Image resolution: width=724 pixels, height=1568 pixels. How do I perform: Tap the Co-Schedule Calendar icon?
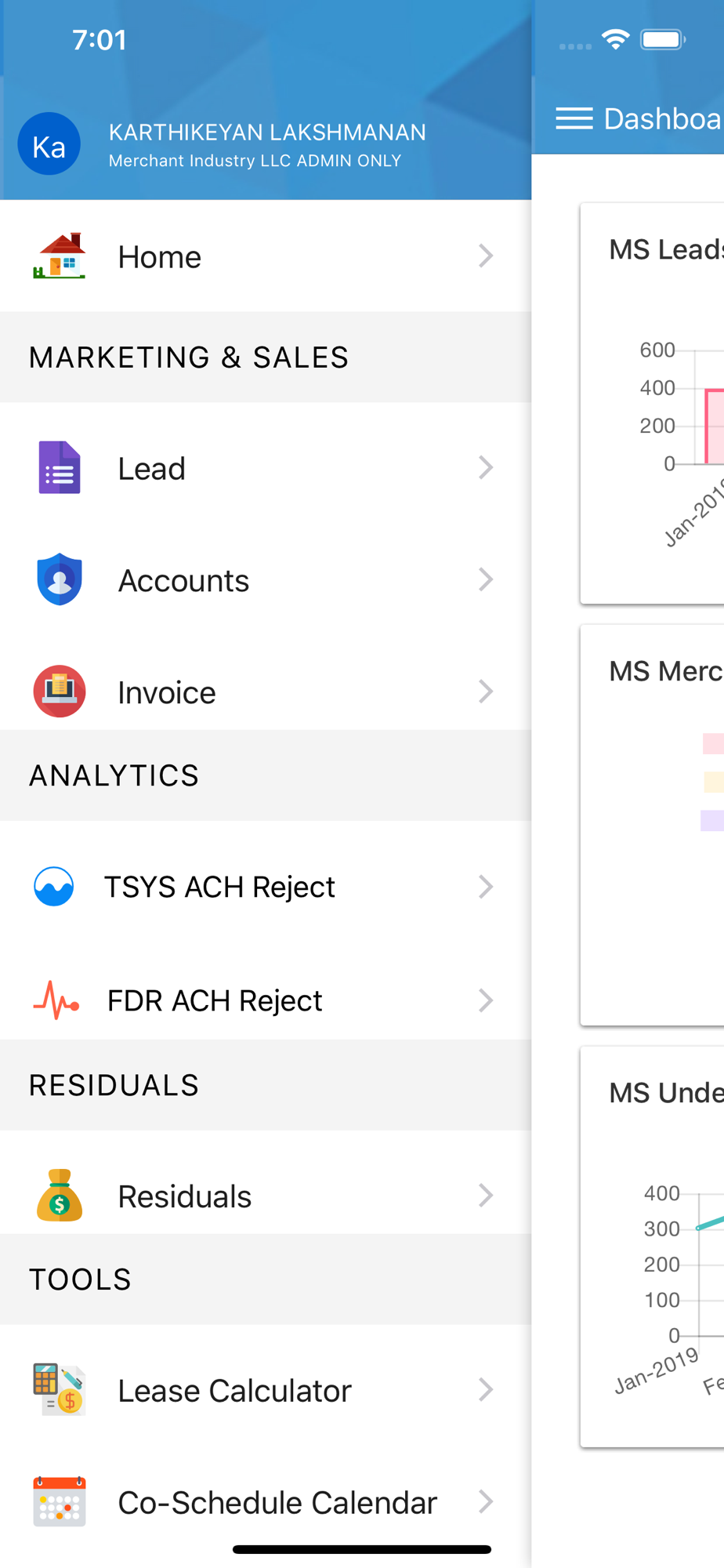click(60, 1502)
